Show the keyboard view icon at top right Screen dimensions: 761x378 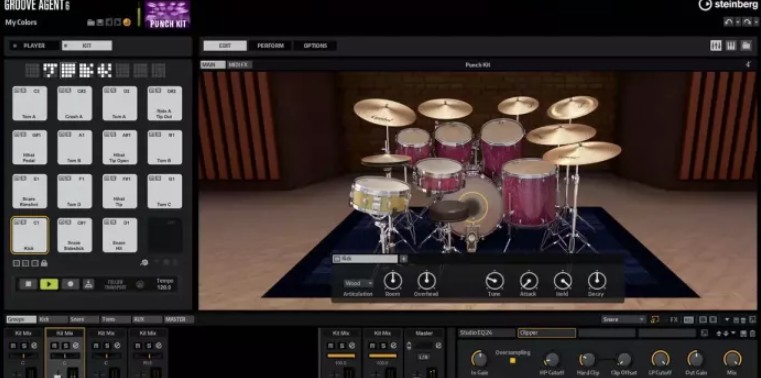(x=731, y=46)
